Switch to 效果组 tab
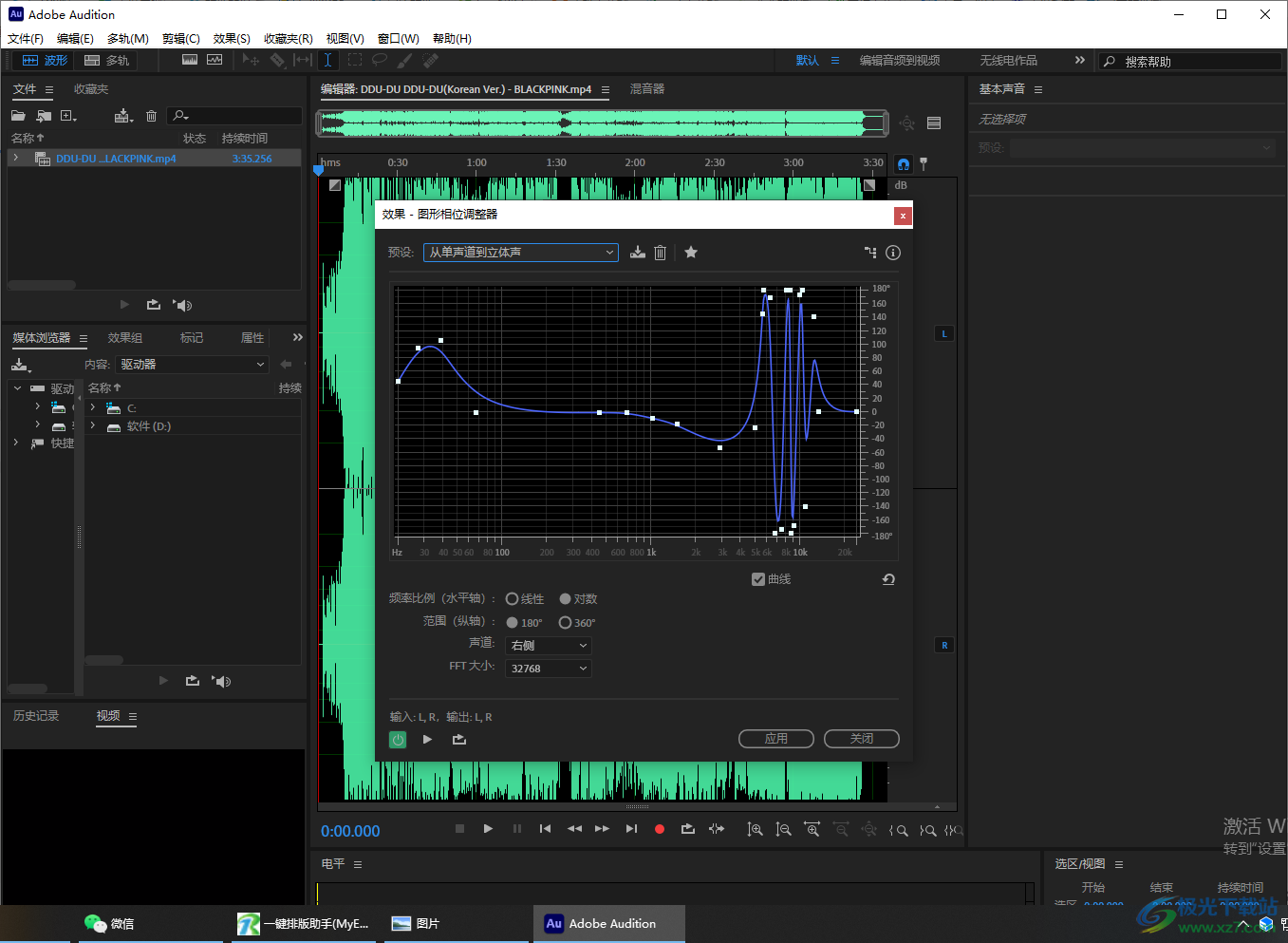Screen dimensions: 1288x943 [x=125, y=338]
